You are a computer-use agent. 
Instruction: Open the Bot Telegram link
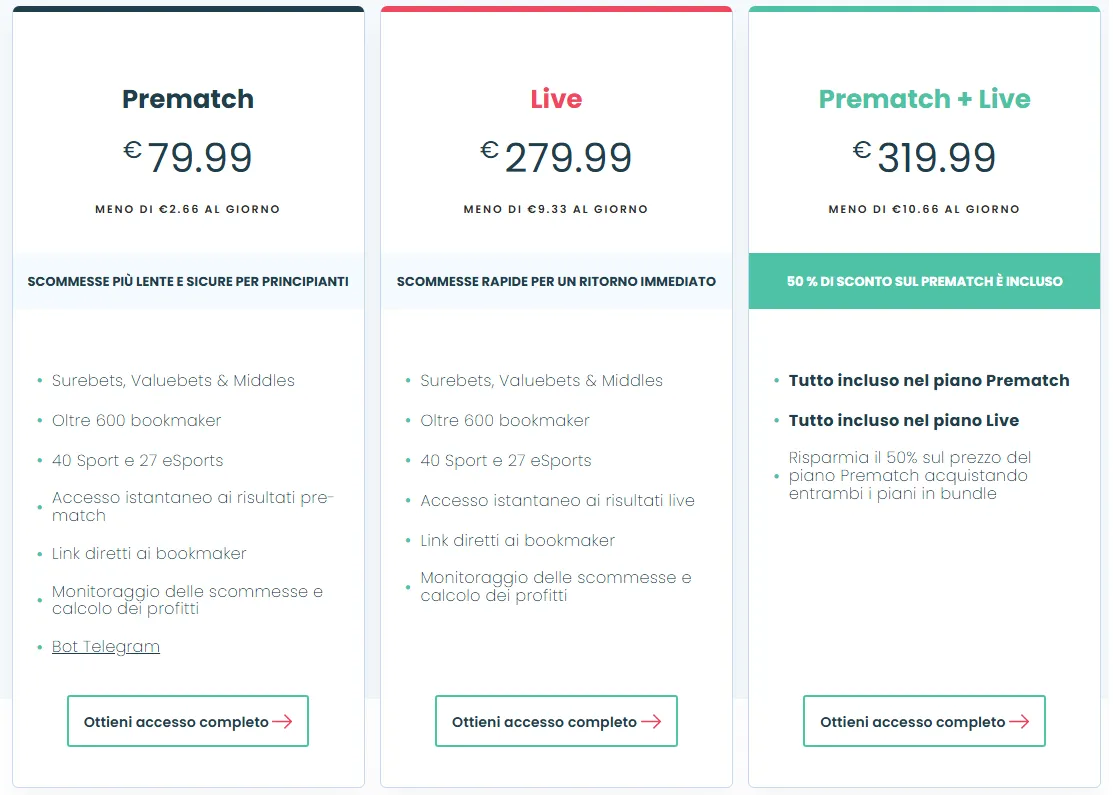click(105, 646)
